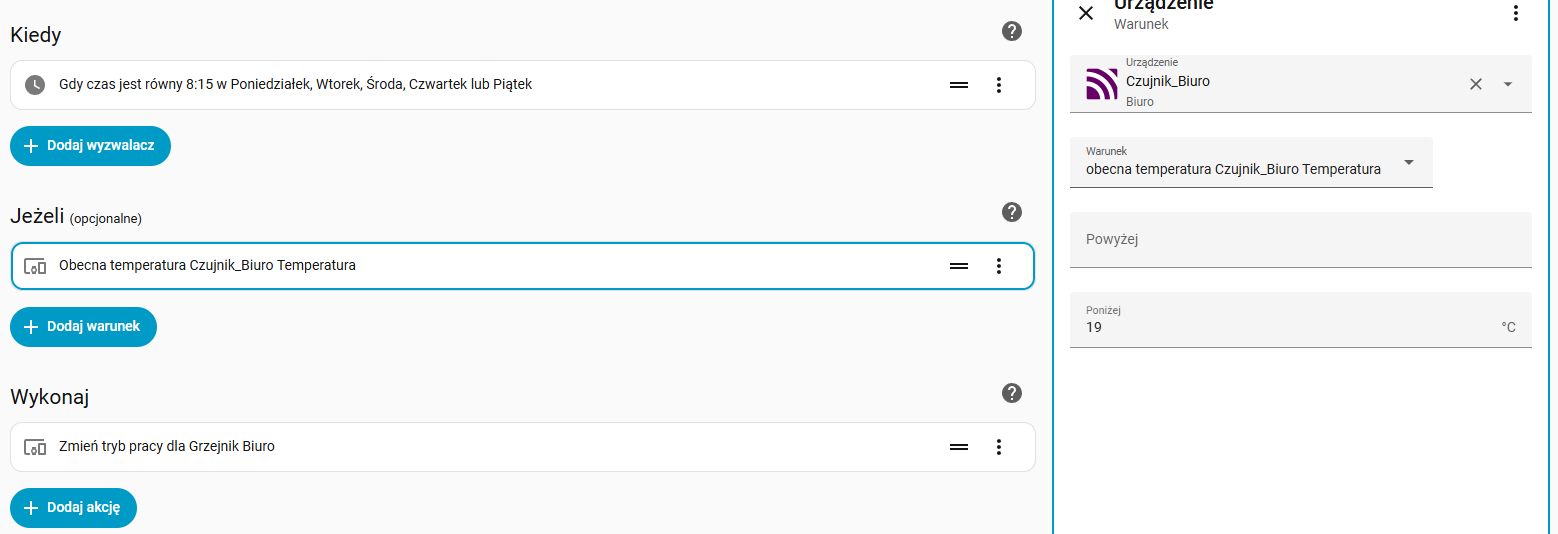Click the drag handle on the Grzejnik Biuro action
The height and width of the screenshot is (534, 1558).
(959, 447)
